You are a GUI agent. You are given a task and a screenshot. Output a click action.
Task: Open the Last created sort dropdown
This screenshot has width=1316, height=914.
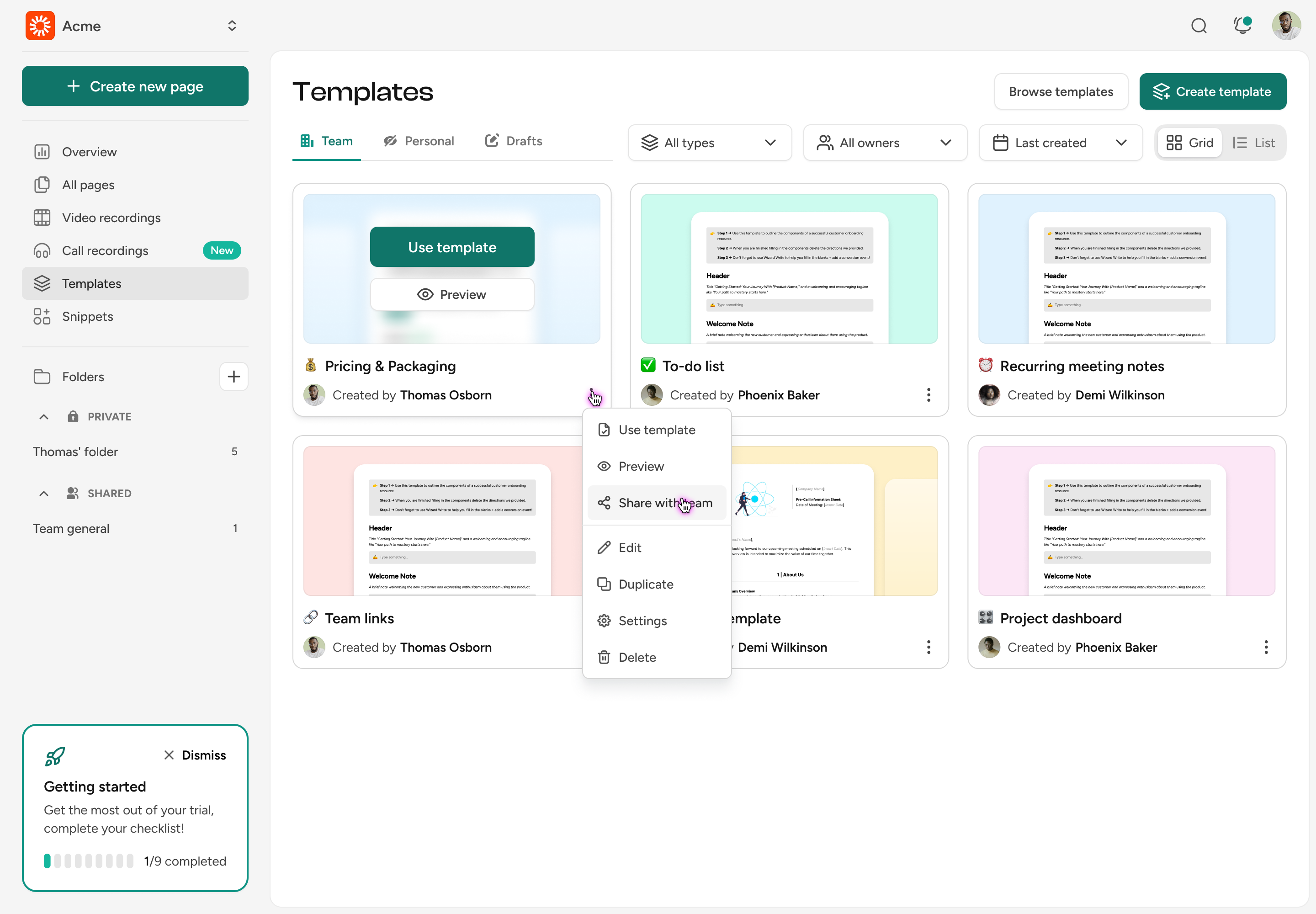click(1060, 143)
